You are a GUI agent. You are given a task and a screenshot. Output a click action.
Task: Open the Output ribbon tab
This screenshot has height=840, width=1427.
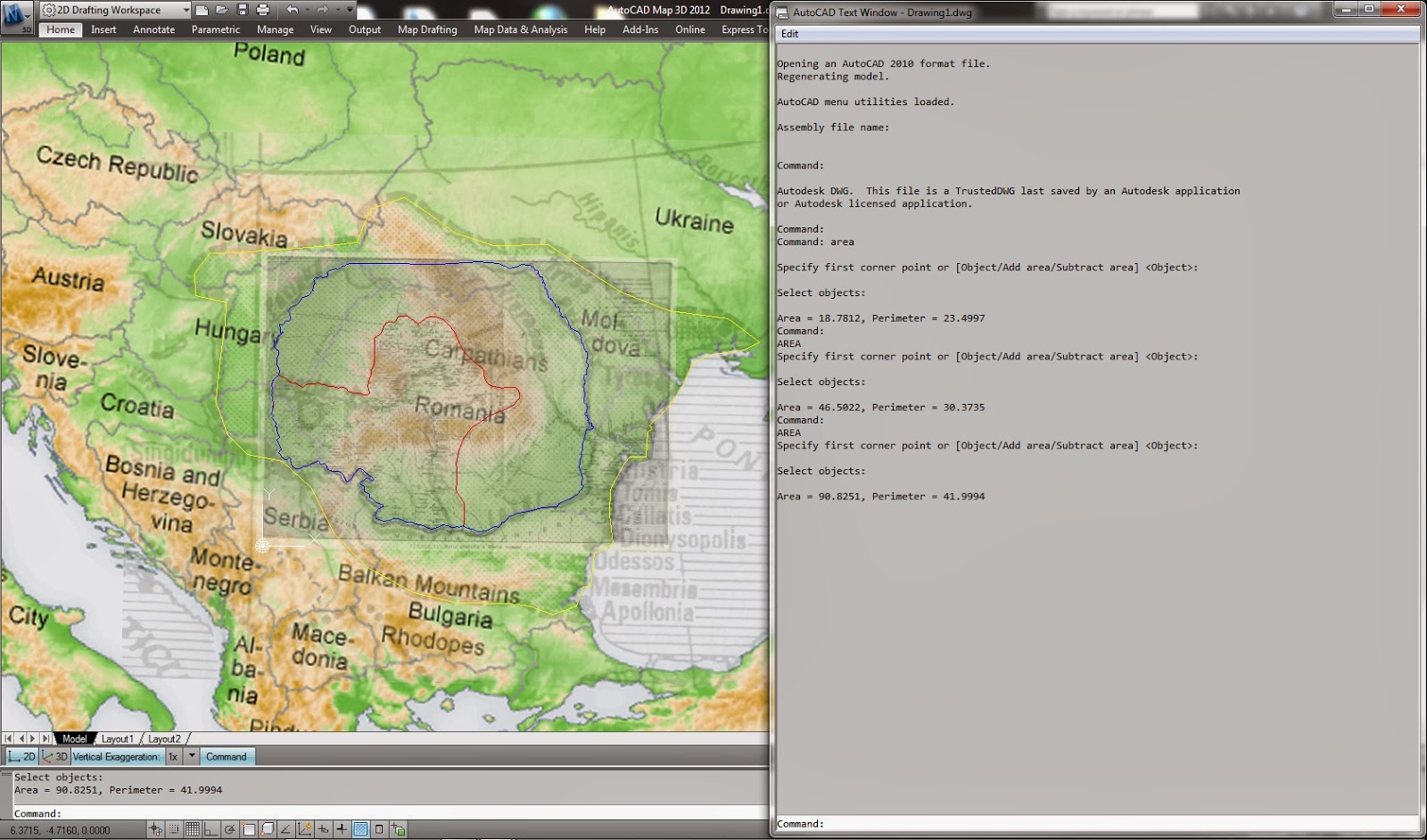pyautogui.click(x=365, y=29)
